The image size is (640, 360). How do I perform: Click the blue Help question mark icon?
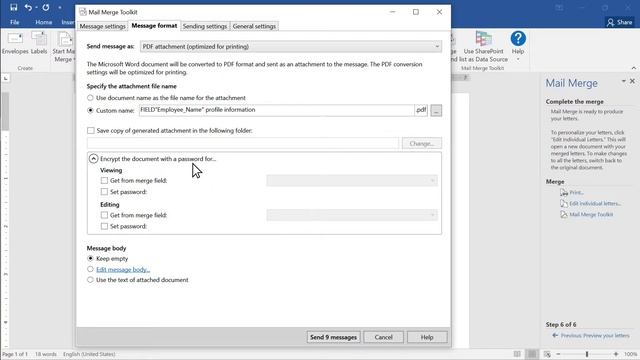click(518, 39)
